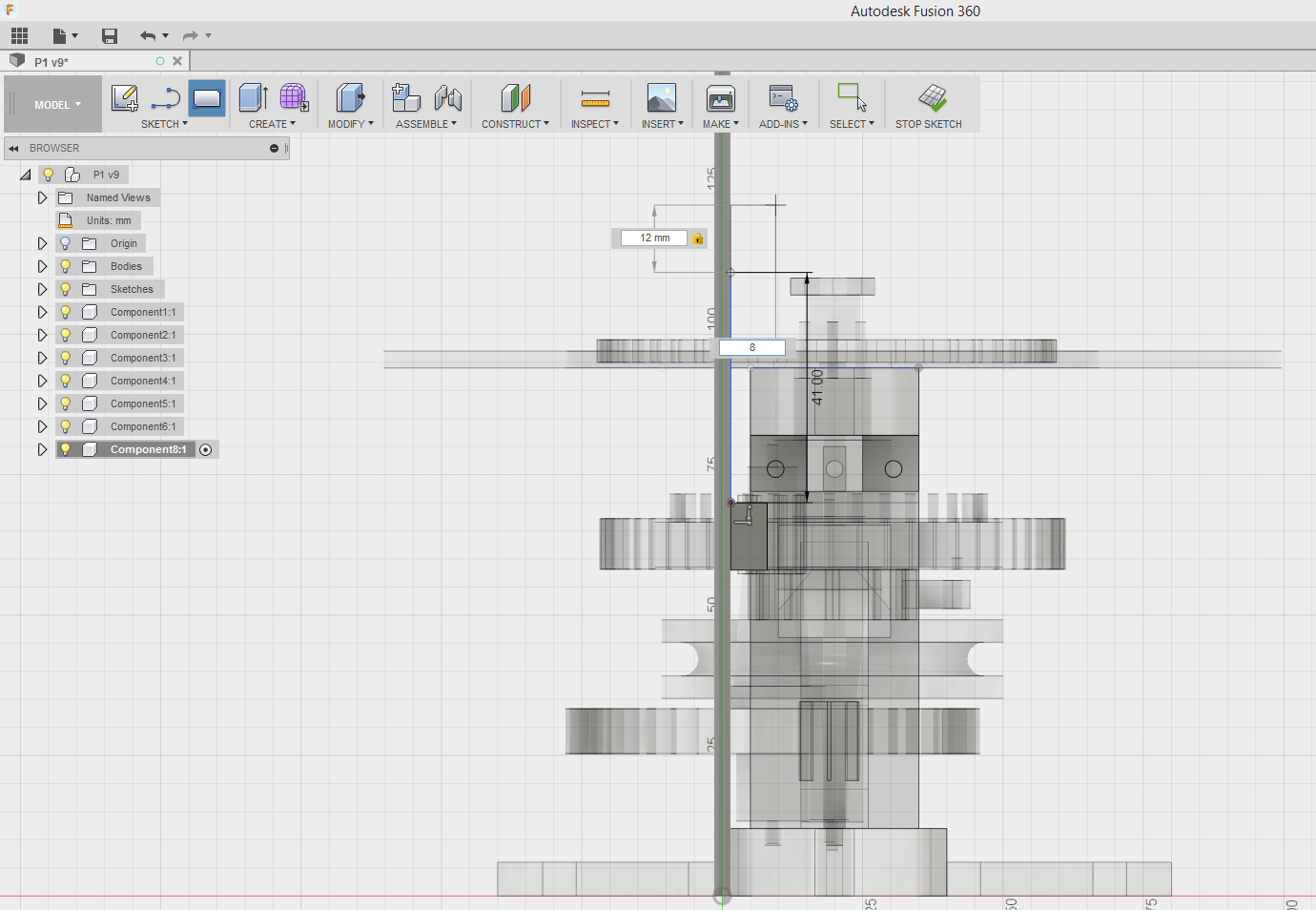The image size is (1316, 910).
Task: Select the Create Form purple icon
Action: pos(294,98)
